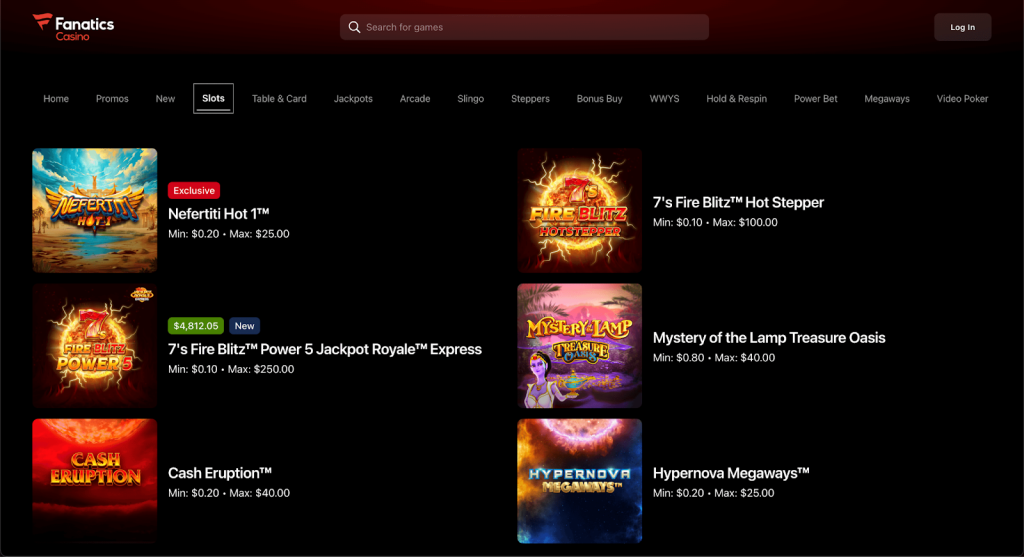
Task: Click the Cash Eruption™ title
Action: (x=220, y=473)
